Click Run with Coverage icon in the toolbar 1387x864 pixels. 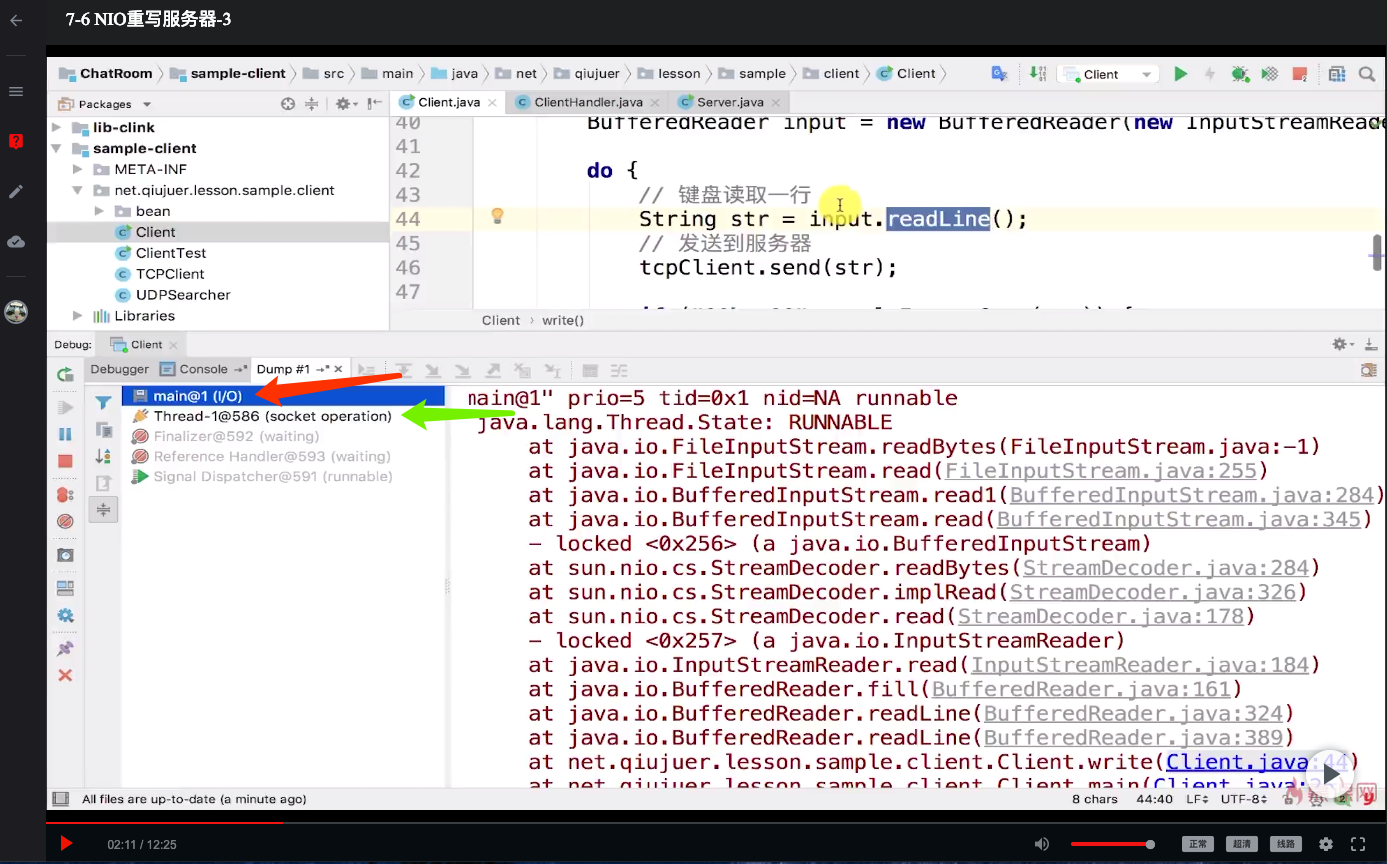(1270, 74)
